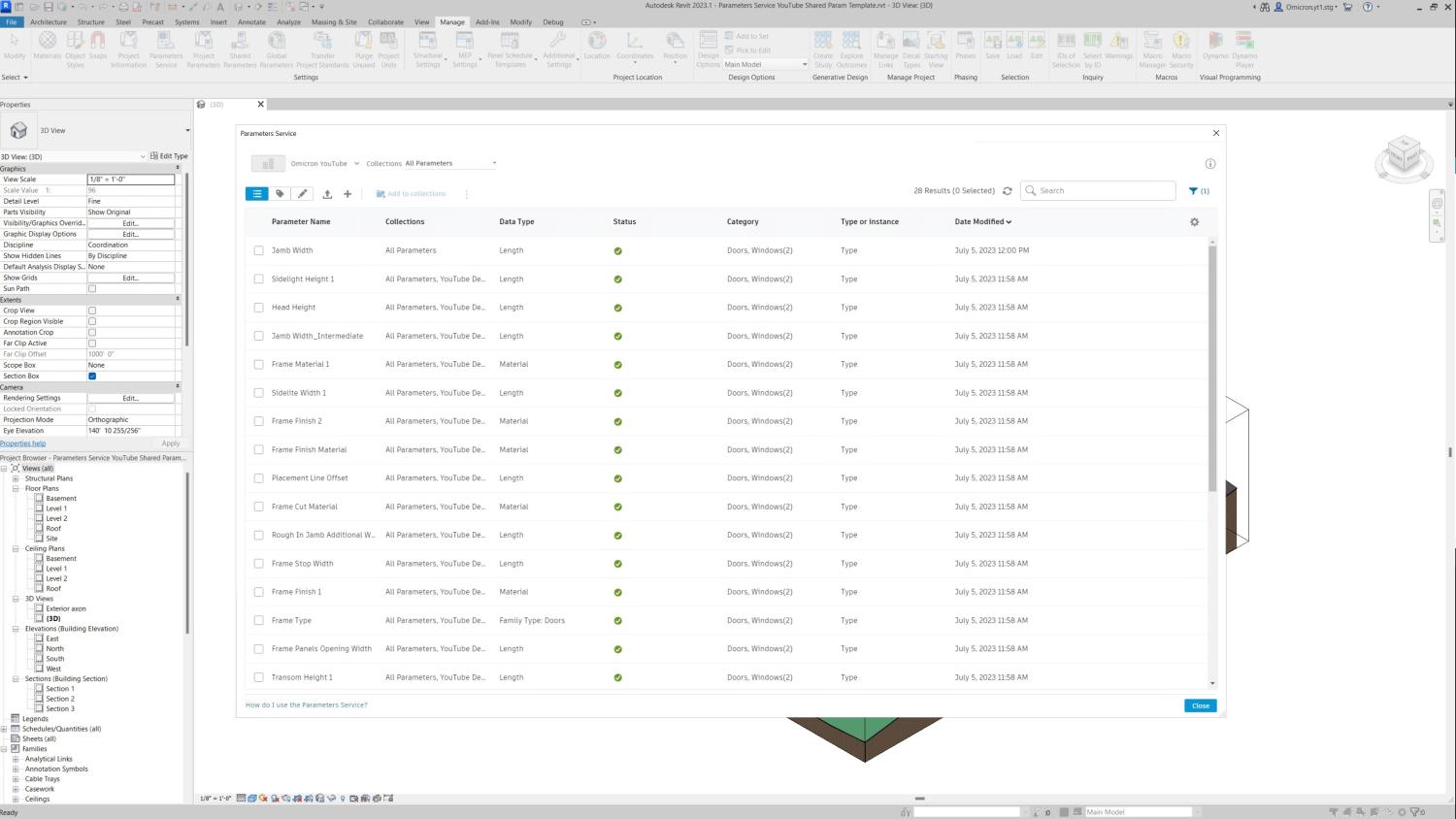Image resolution: width=1456 pixels, height=819 pixels.
Task: Open the Collections All Parameters dropdown
Action: (450, 163)
